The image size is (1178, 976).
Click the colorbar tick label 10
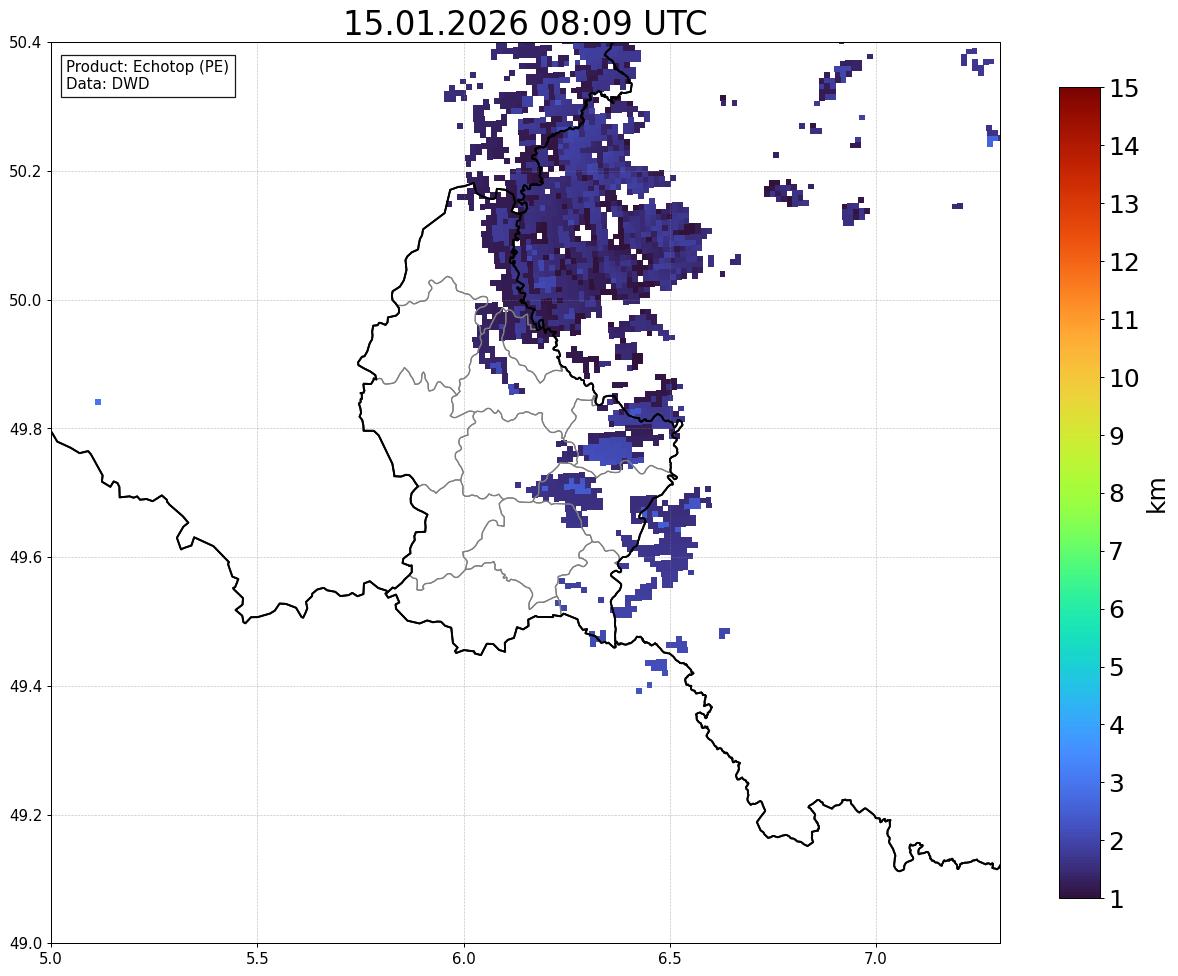[x=1124, y=378]
